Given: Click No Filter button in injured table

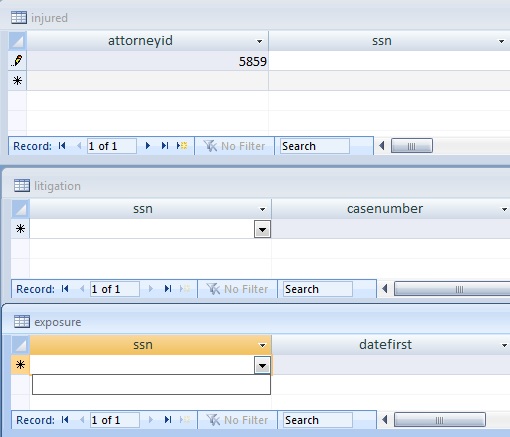Looking at the screenshot, I should click(x=235, y=146).
